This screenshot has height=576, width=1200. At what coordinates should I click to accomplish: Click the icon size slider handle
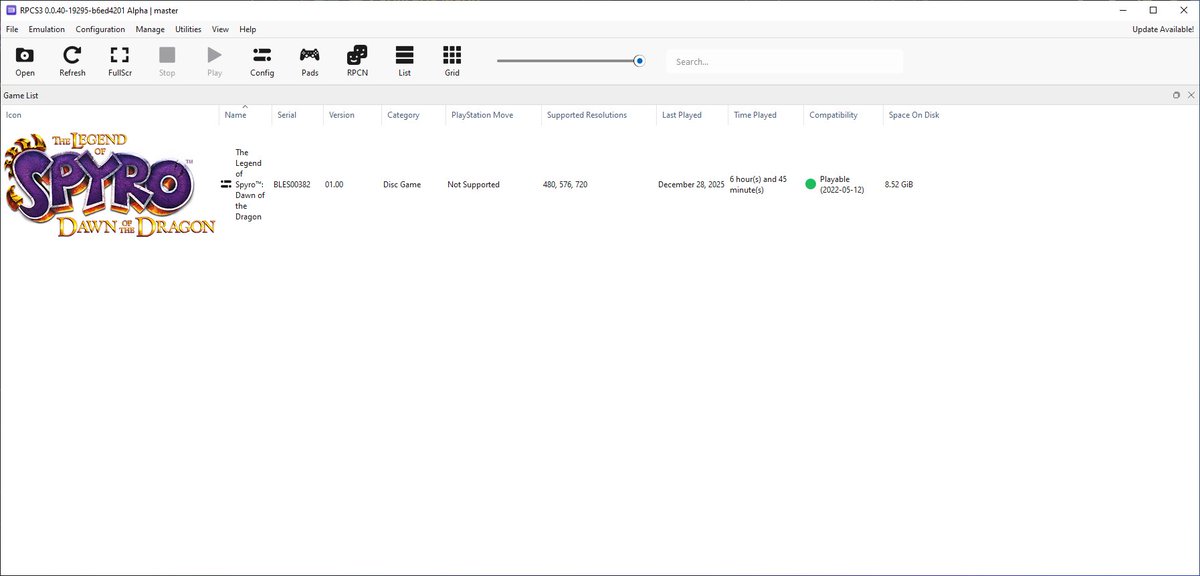(639, 61)
